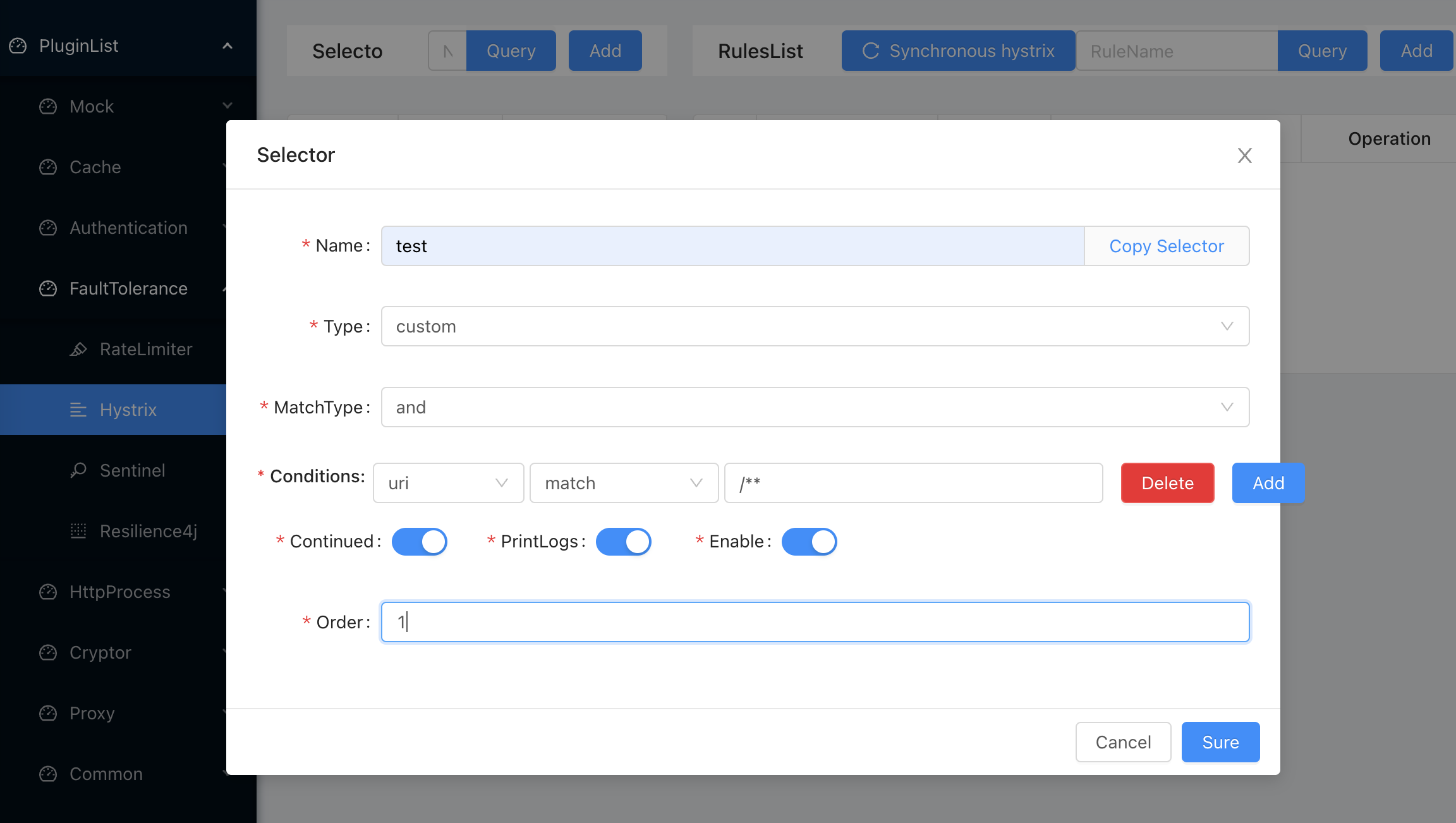This screenshot has width=1456, height=823.
Task: Turn off the PrintLogs switch
Action: tap(624, 541)
